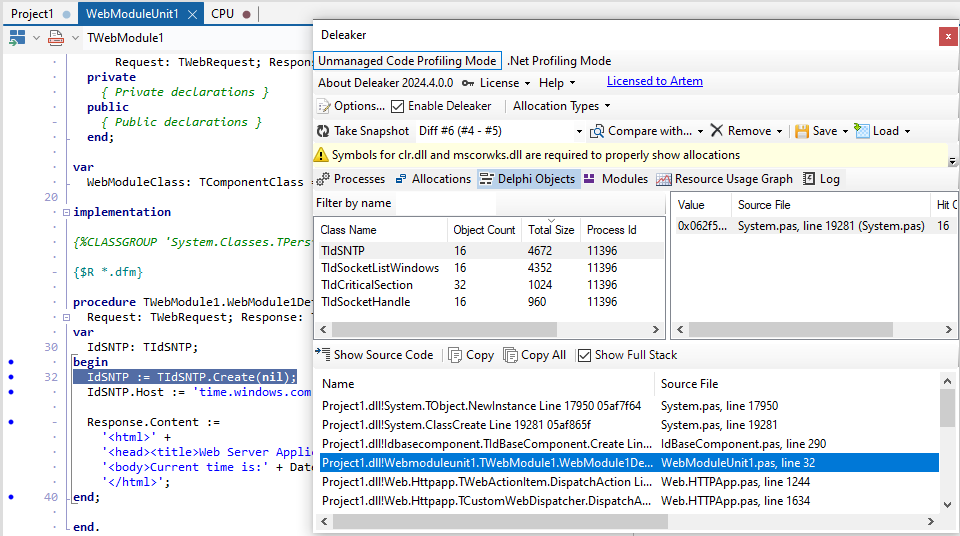Click the Copy All icon
960x536 pixels.
[x=510, y=355]
